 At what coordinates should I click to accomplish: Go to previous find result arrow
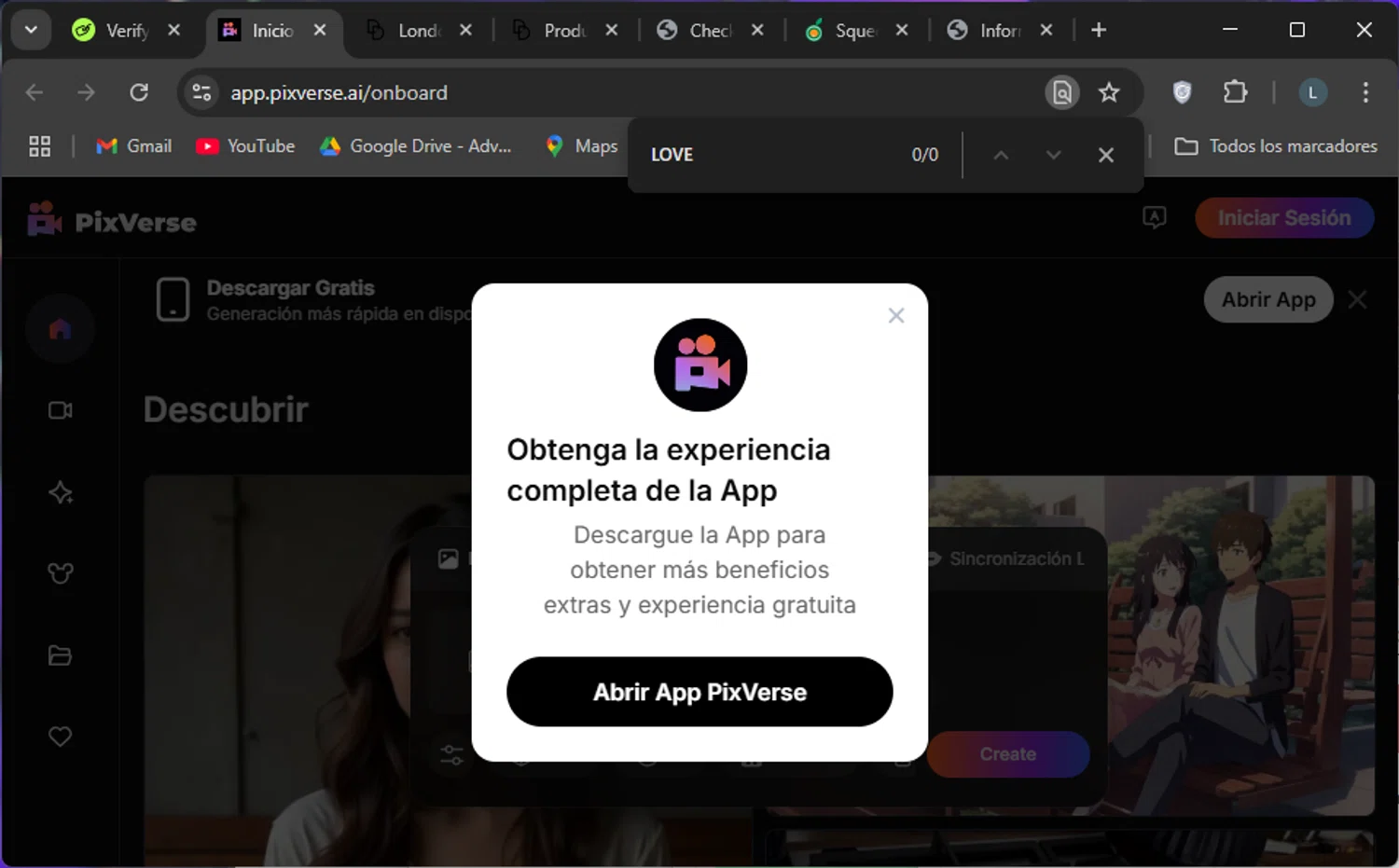tap(1001, 155)
